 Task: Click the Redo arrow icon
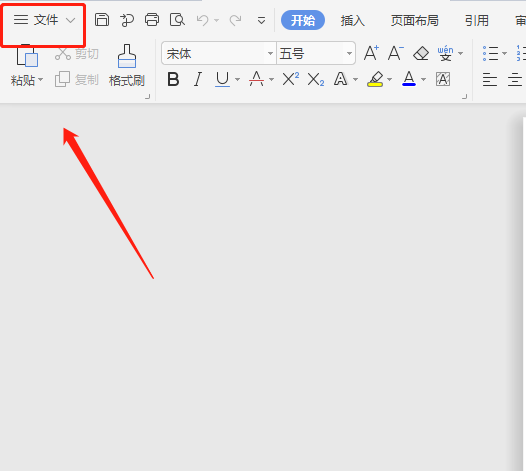click(x=235, y=20)
